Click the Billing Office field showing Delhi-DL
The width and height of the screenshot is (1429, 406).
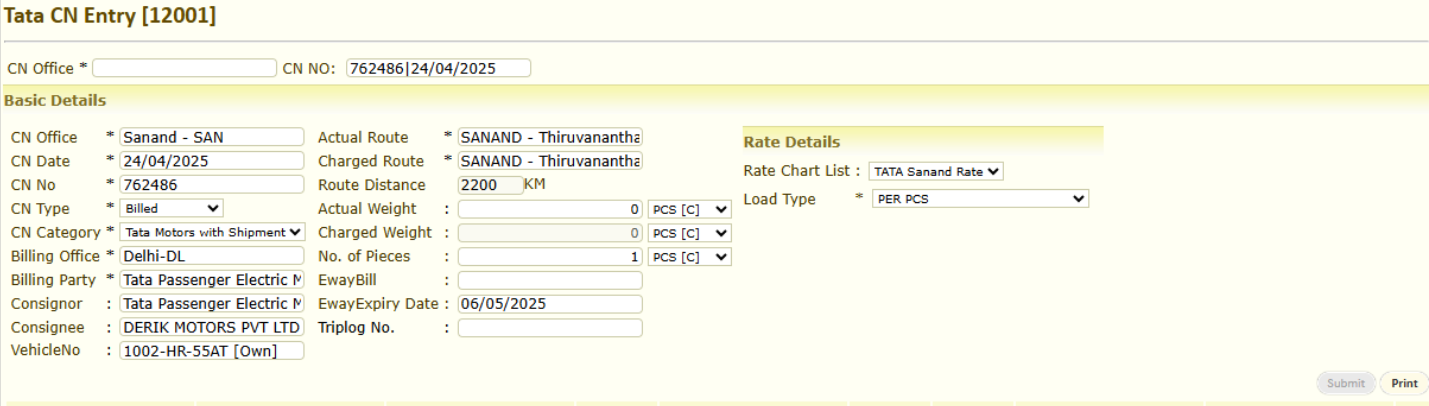coord(211,256)
